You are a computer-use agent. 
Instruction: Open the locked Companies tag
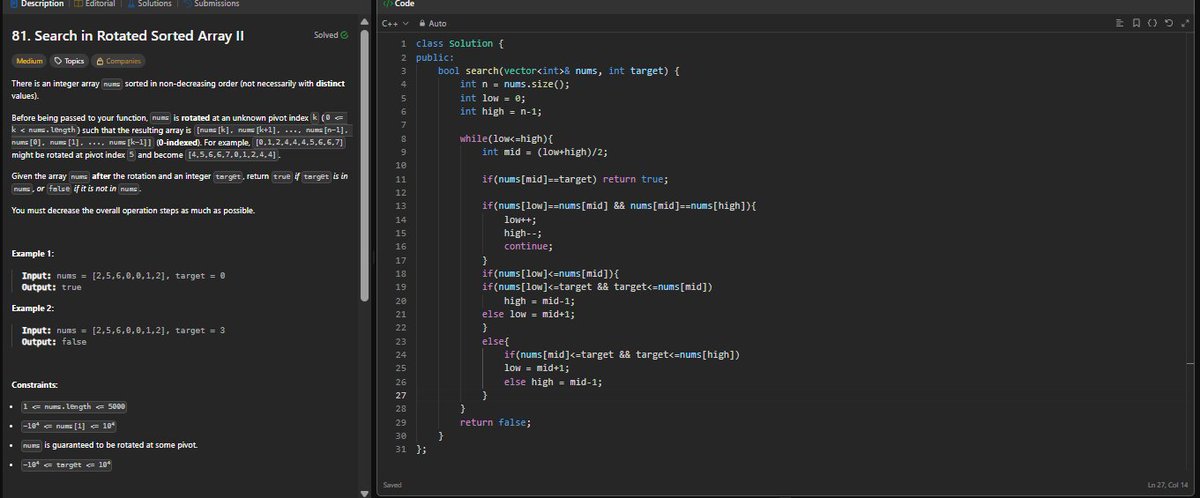(x=119, y=61)
